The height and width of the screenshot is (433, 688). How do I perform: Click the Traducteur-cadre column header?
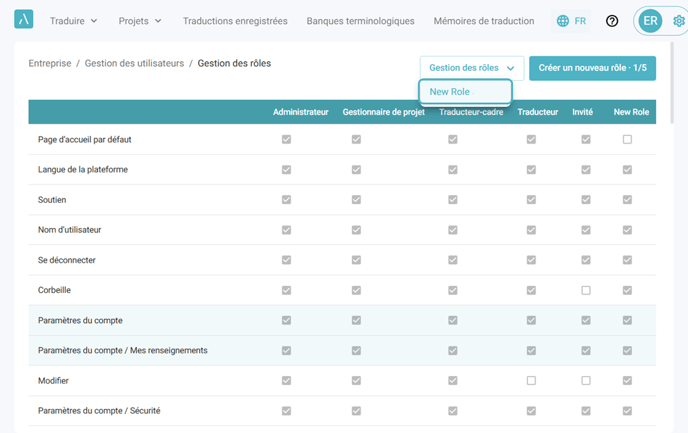(x=471, y=112)
